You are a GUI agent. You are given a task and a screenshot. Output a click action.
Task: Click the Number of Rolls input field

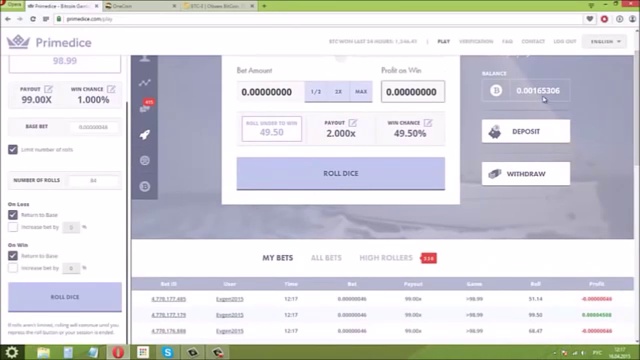click(93, 180)
